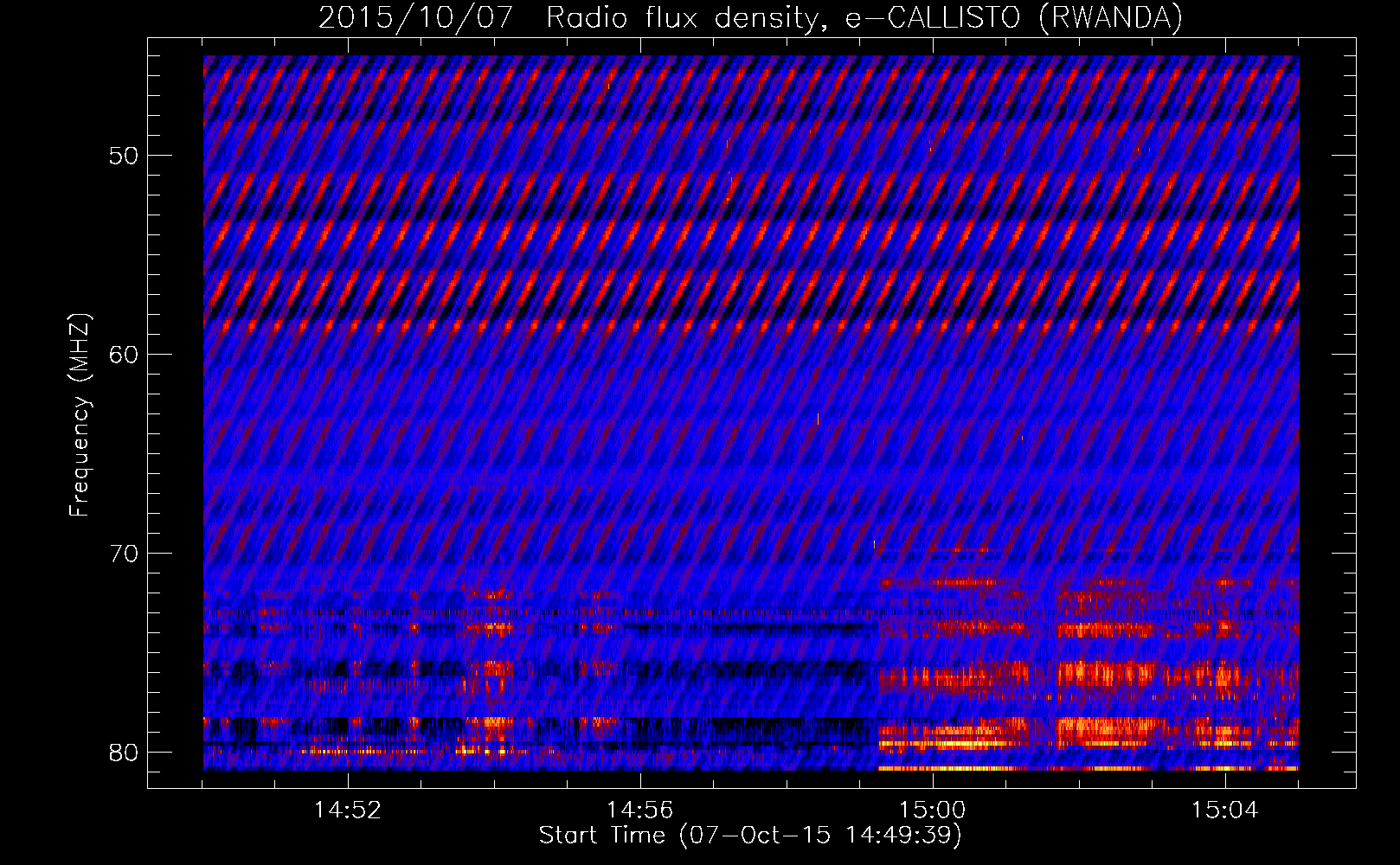Screen dimensions: 1400x865
Task: Click the 50 frequency tick label
Action: click(x=124, y=156)
